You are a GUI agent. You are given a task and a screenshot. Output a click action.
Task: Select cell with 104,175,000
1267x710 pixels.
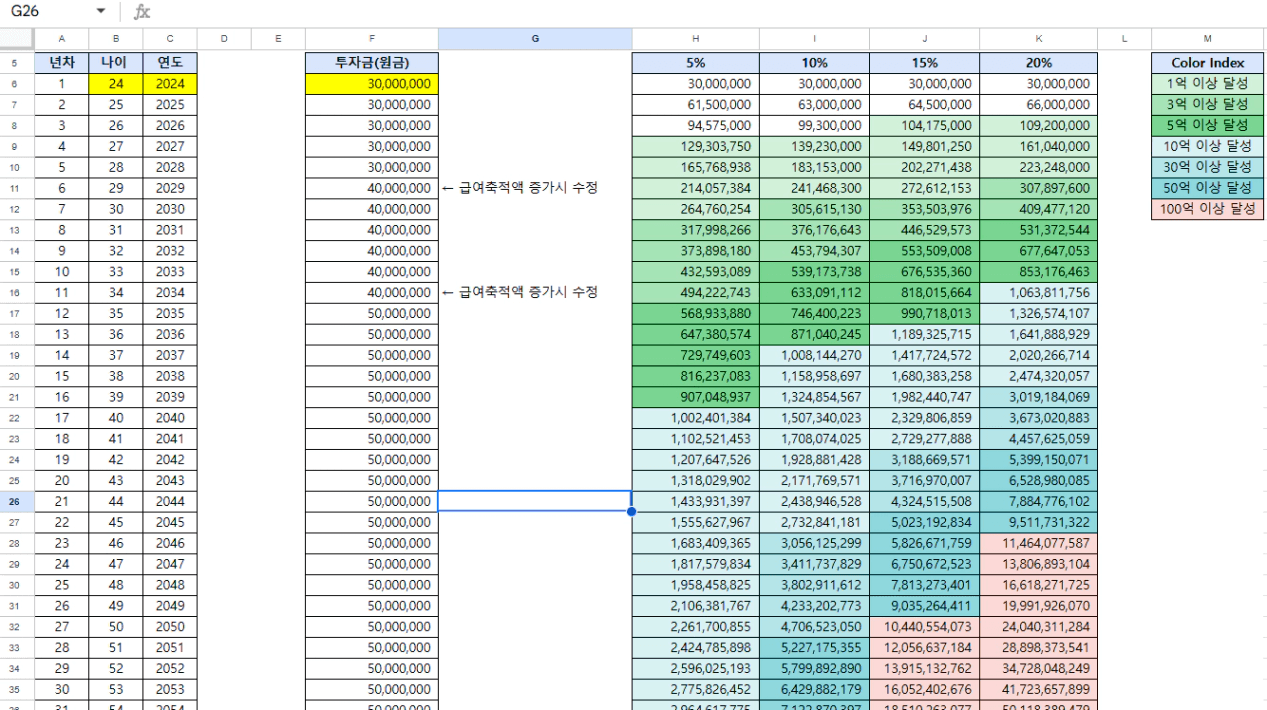point(925,126)
